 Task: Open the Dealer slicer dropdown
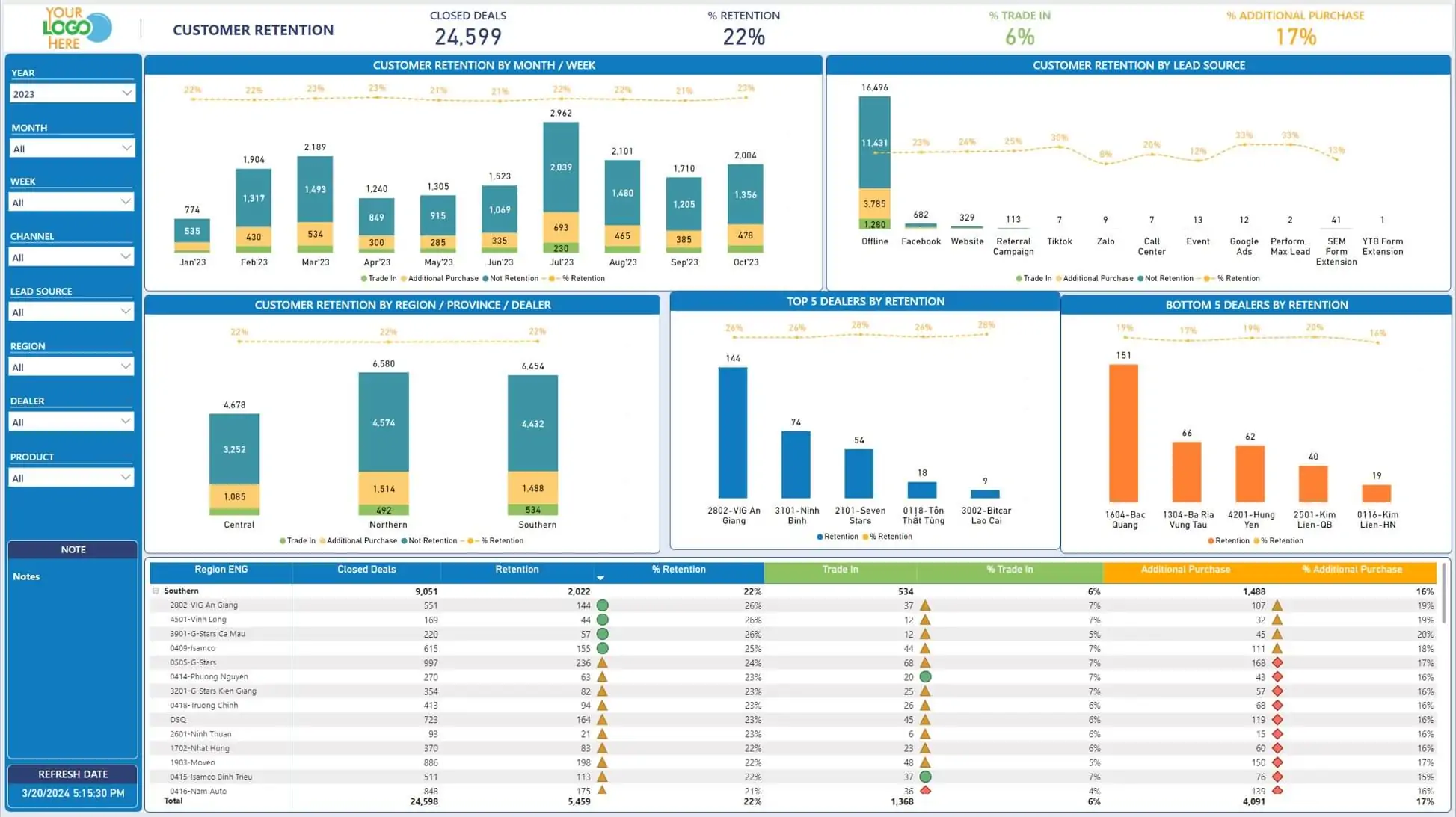(72, 422)
